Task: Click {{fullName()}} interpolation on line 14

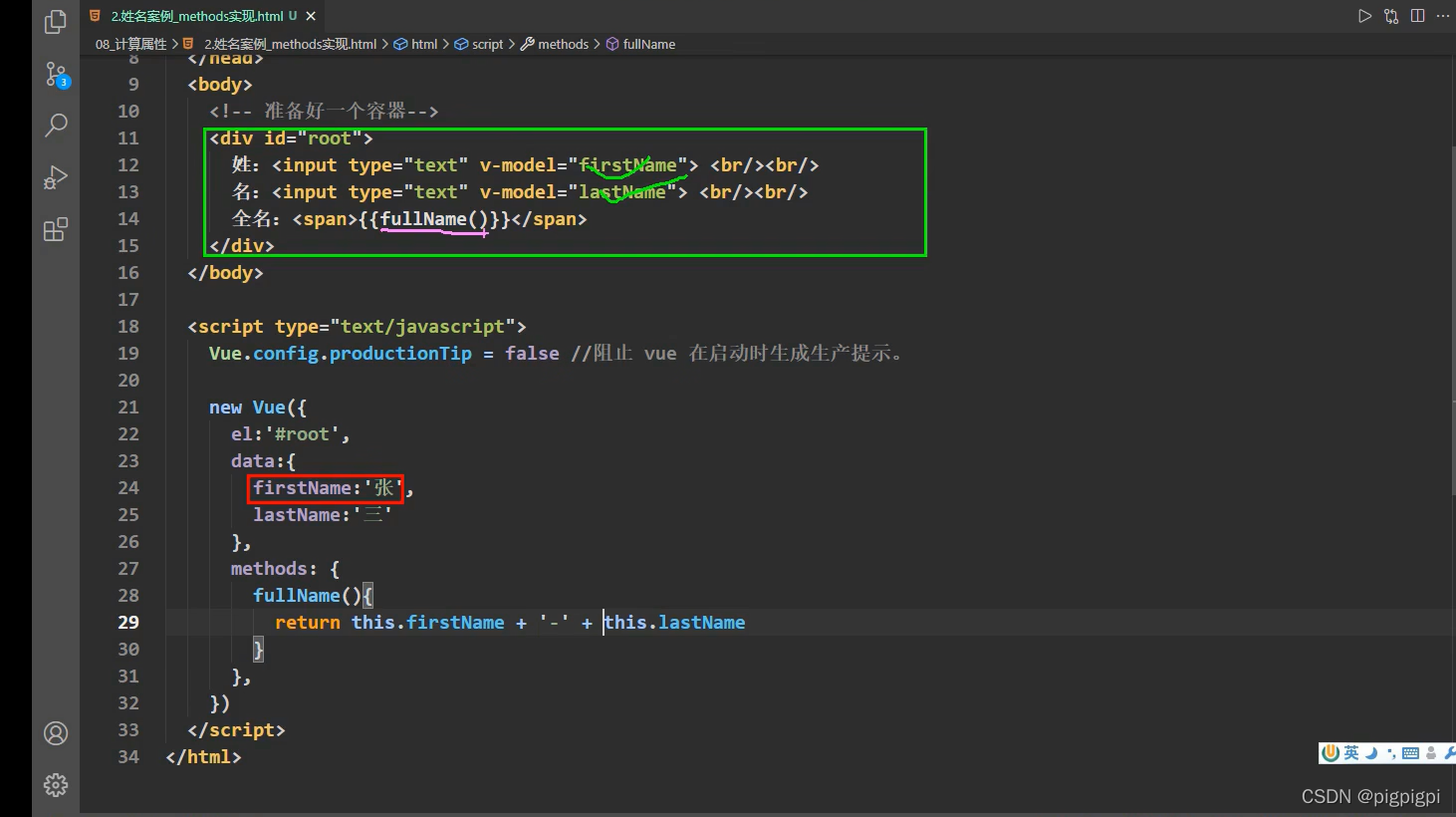Action: 435,218
